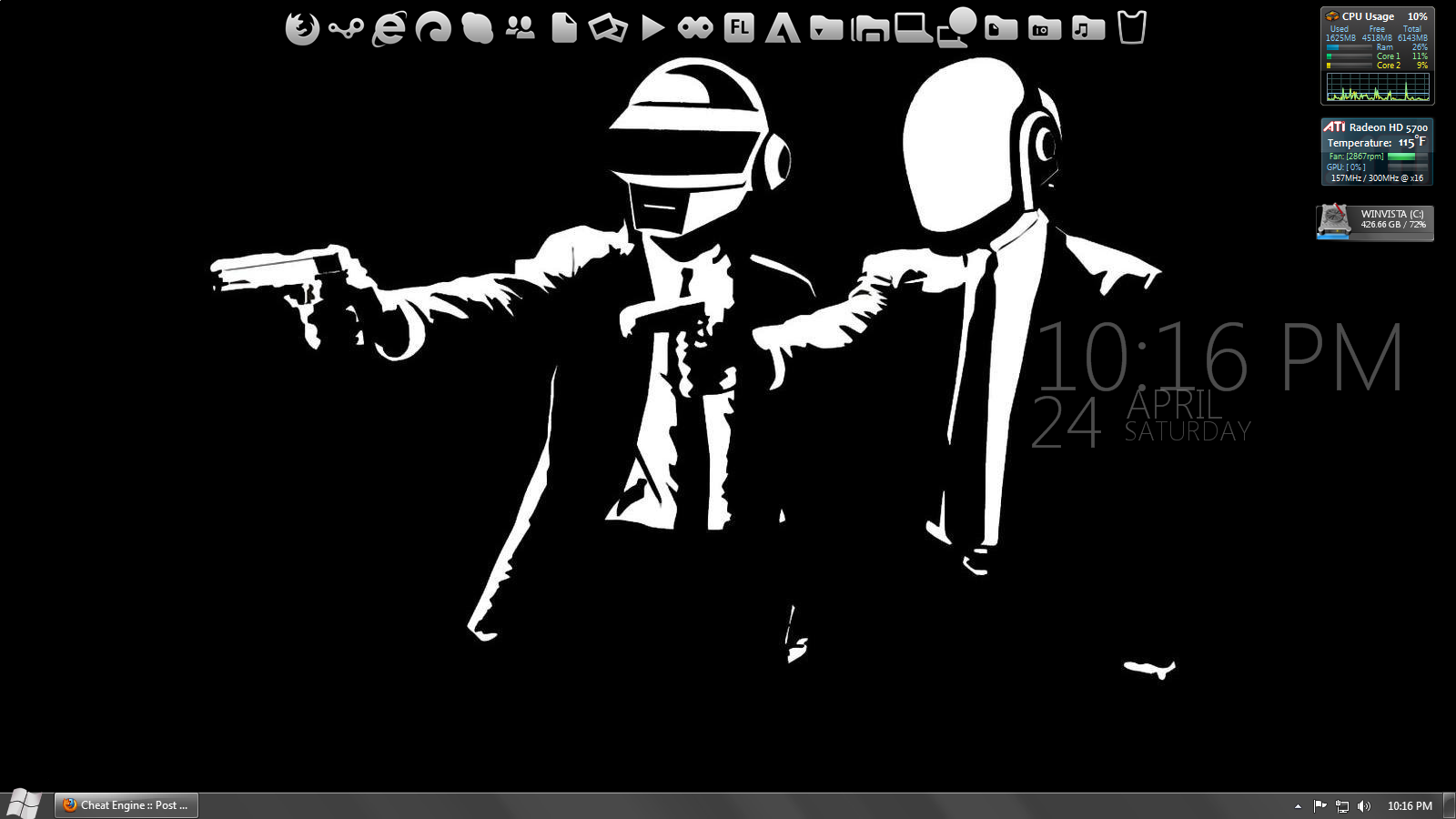Click the CPU chip icon in gadget
The width and height of the screenshot is (1456, 819).
(x=1332, y=16)
